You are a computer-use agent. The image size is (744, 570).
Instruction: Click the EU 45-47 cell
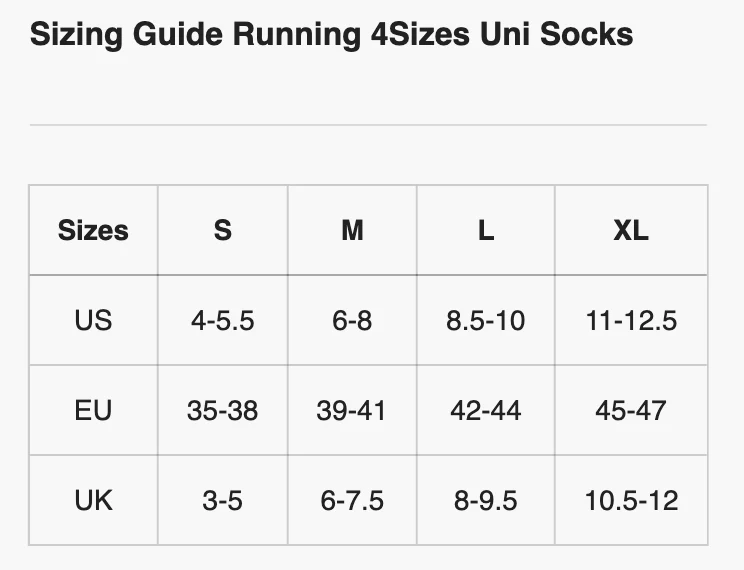tap(631, 410)
